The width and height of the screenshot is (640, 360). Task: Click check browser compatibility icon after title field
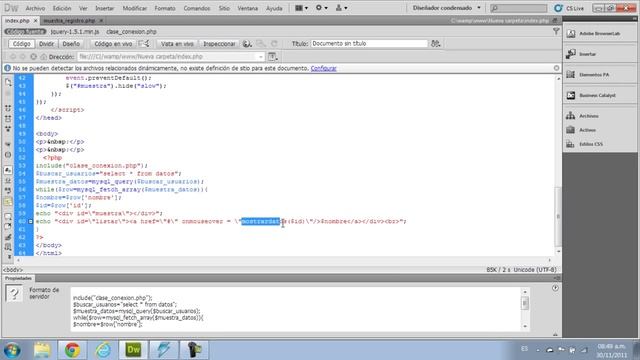pos(436,44)
